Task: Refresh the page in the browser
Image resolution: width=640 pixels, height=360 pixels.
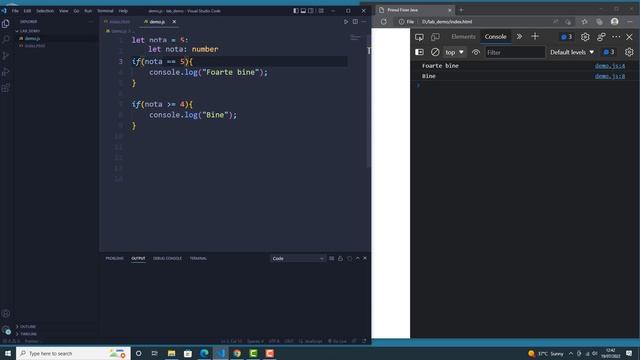Action: point(384,22)
